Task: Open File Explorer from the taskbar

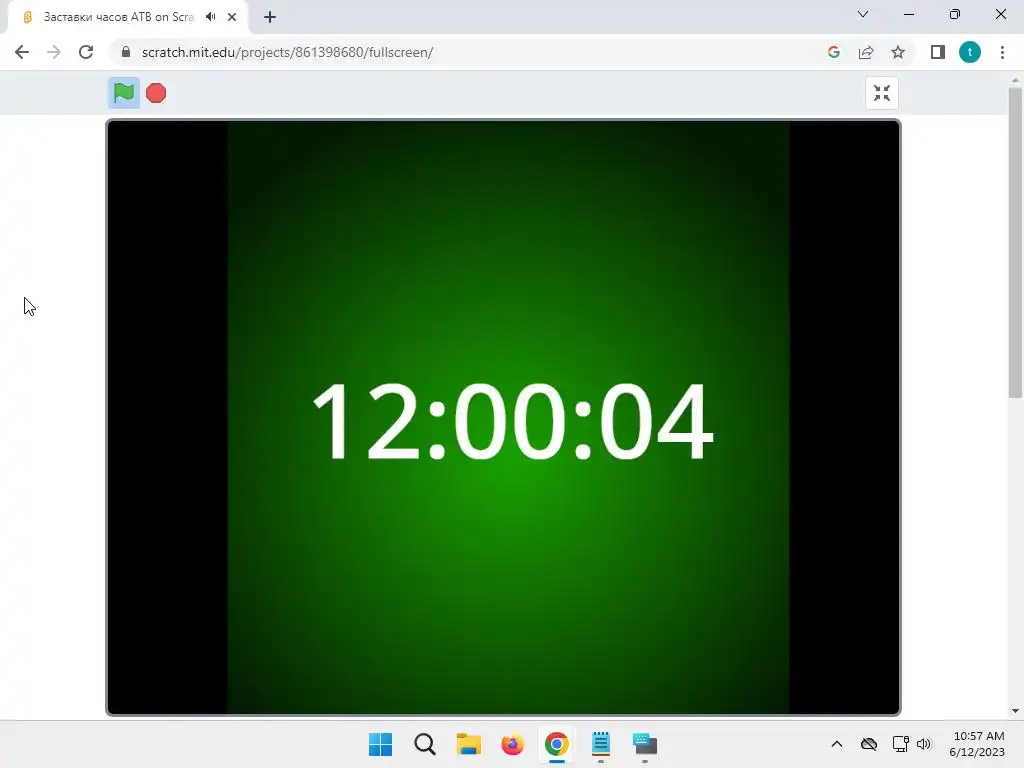Action: coord(468,744)
